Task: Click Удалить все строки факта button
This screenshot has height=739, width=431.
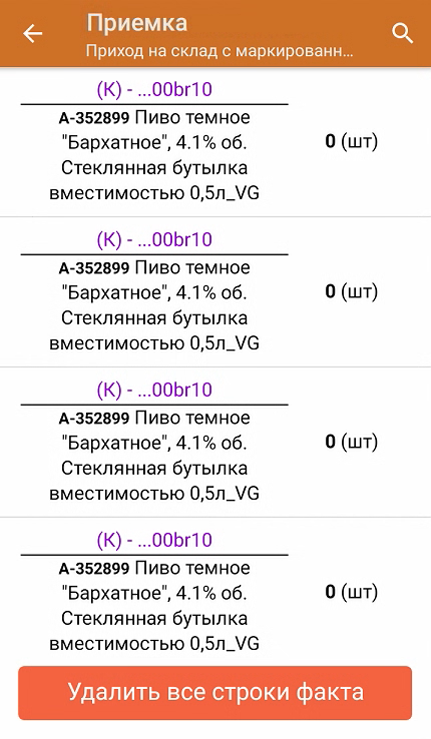Action: click(215, 693)
